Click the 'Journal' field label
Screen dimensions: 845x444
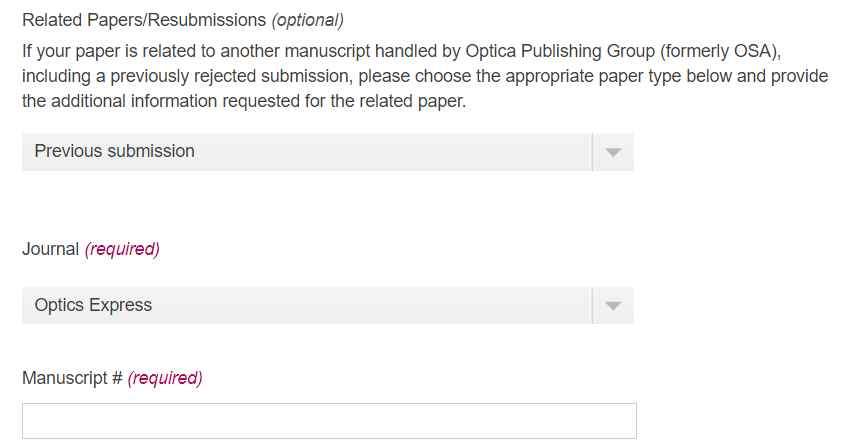click(50, 249)
